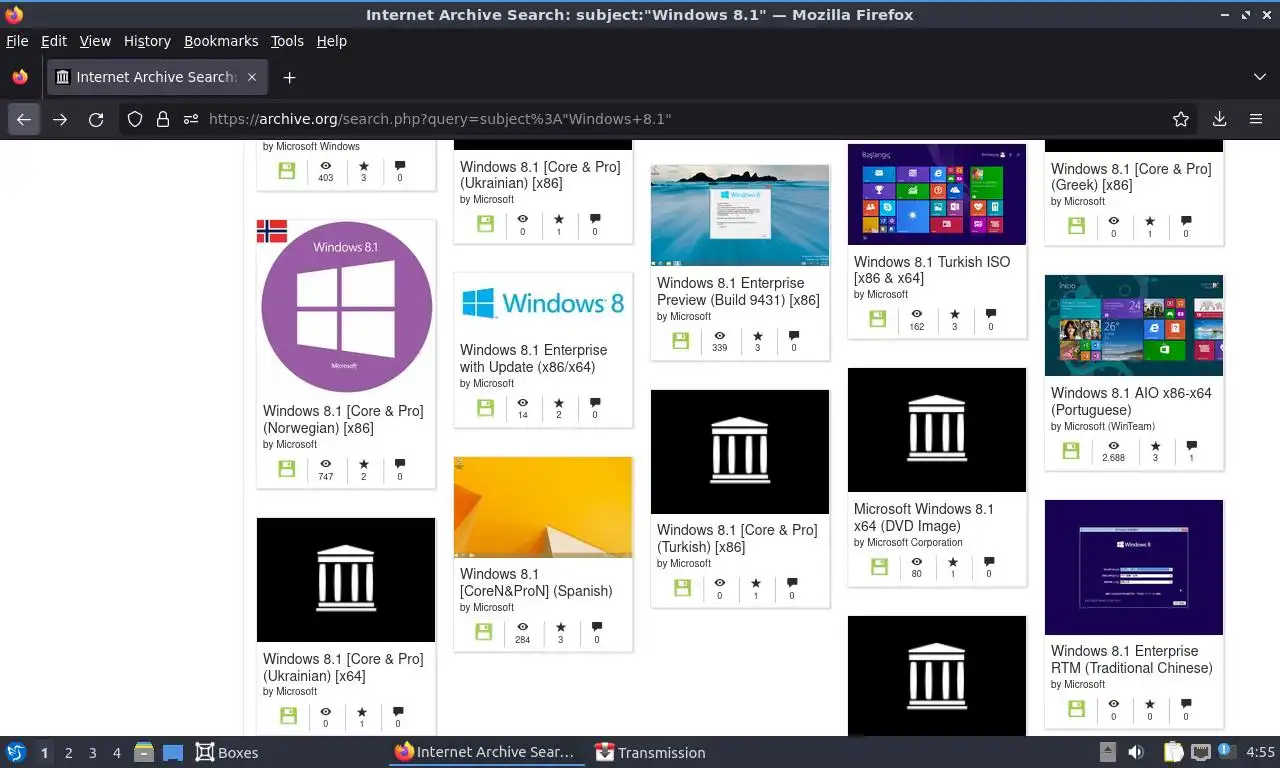Open the tracking protection shield icon
The image size is (1280, 768).
pos(135,119)
